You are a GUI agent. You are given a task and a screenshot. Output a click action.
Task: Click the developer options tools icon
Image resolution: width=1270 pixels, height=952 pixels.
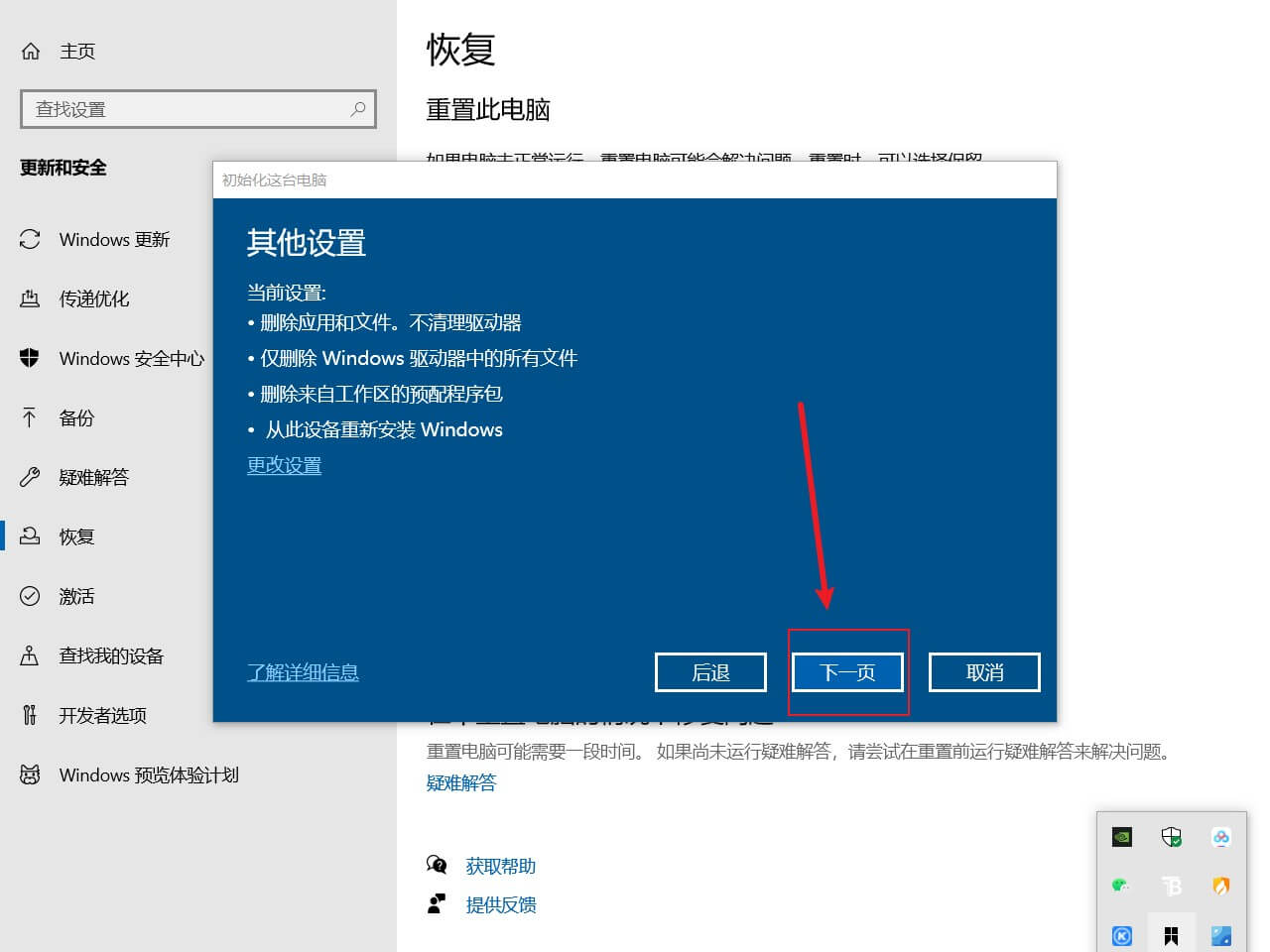coord(30,715)
